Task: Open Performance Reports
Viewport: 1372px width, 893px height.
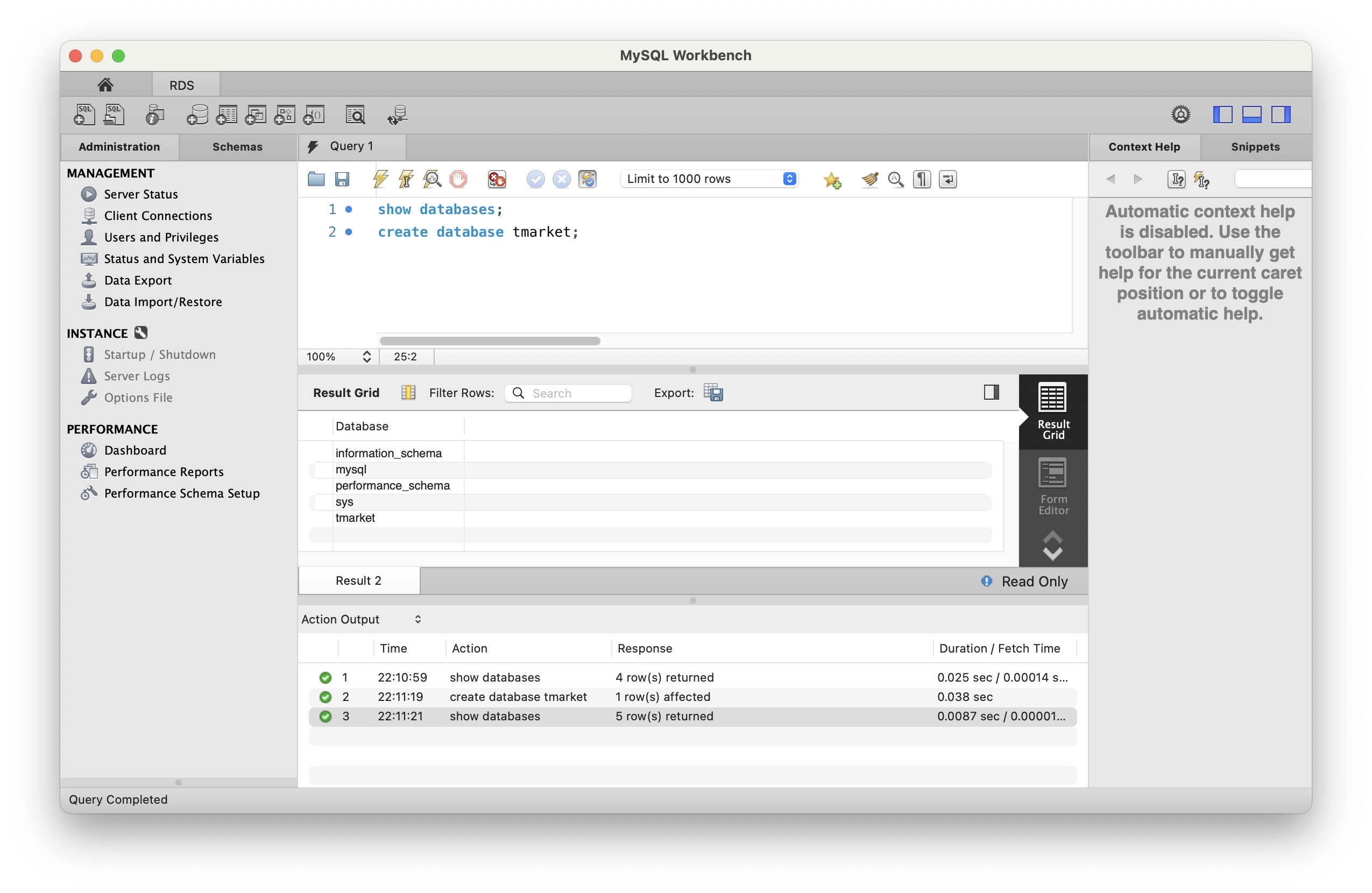Action: [164, 472]
